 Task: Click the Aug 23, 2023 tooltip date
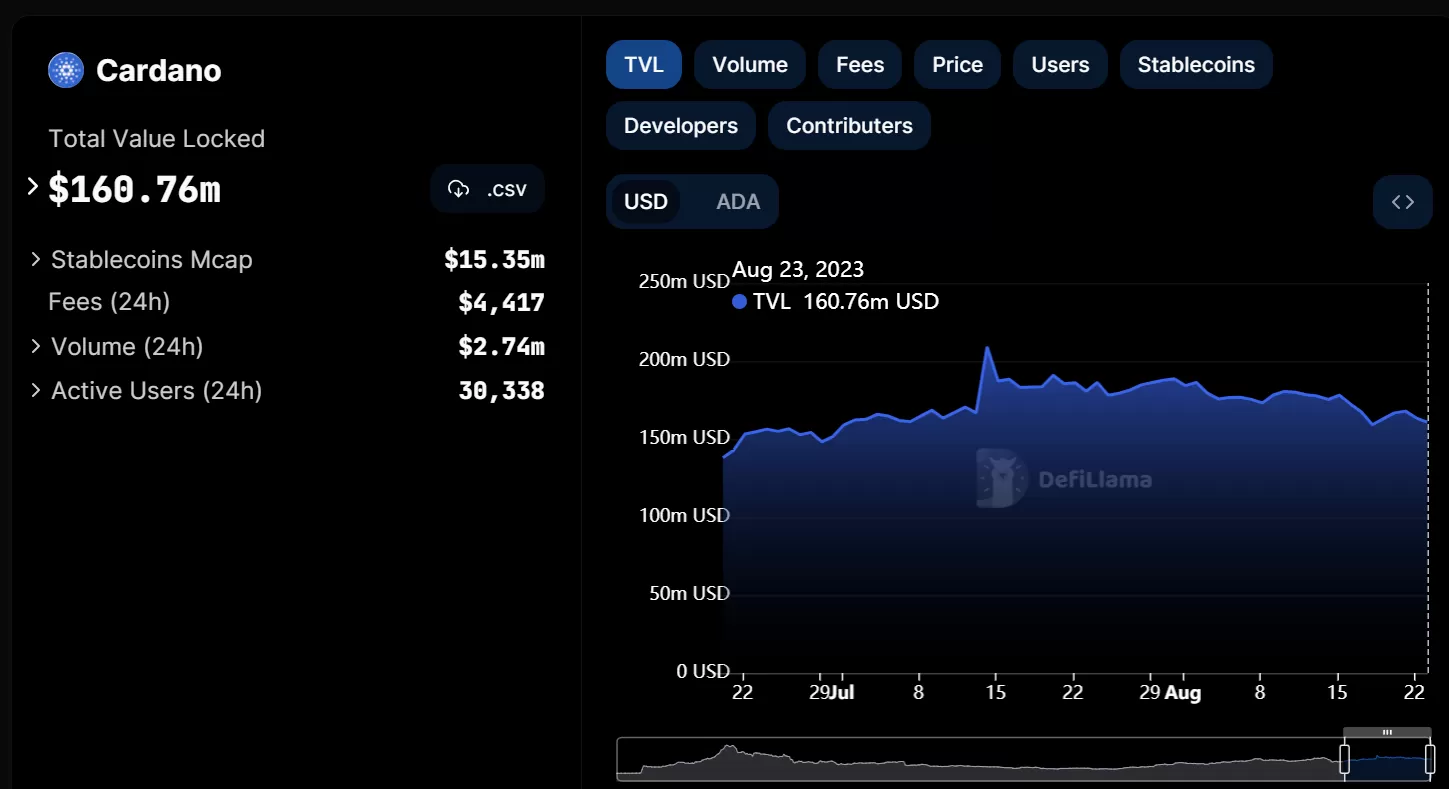[798, 269]
